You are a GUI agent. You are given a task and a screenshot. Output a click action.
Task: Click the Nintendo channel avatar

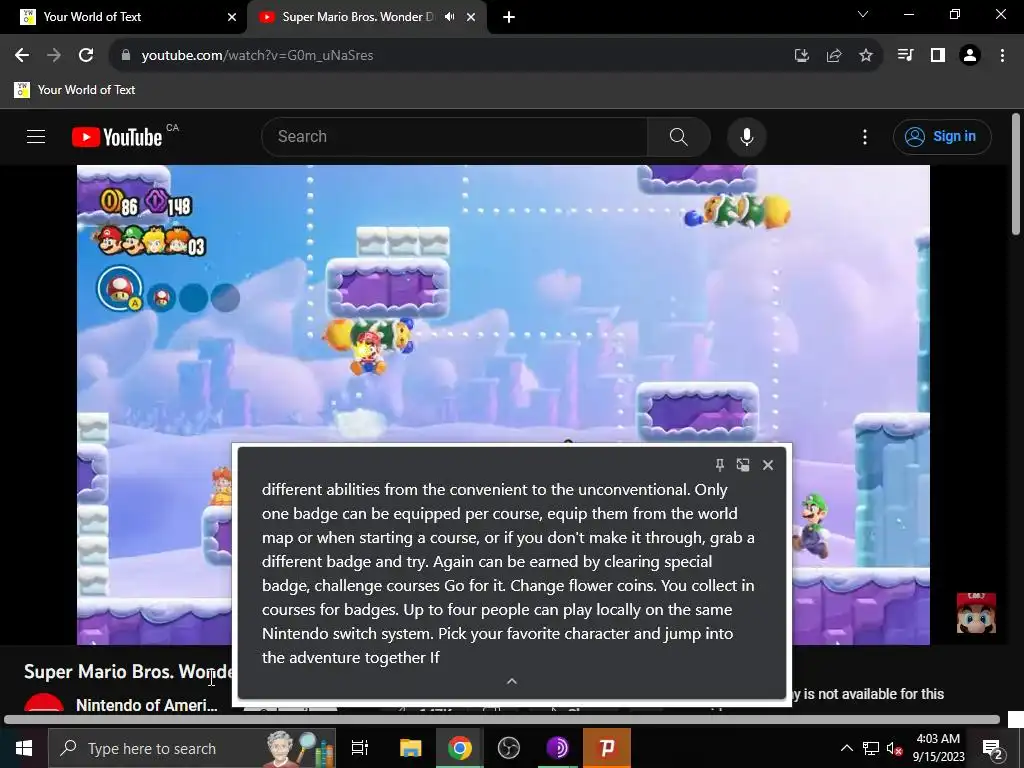click(44, 704)
